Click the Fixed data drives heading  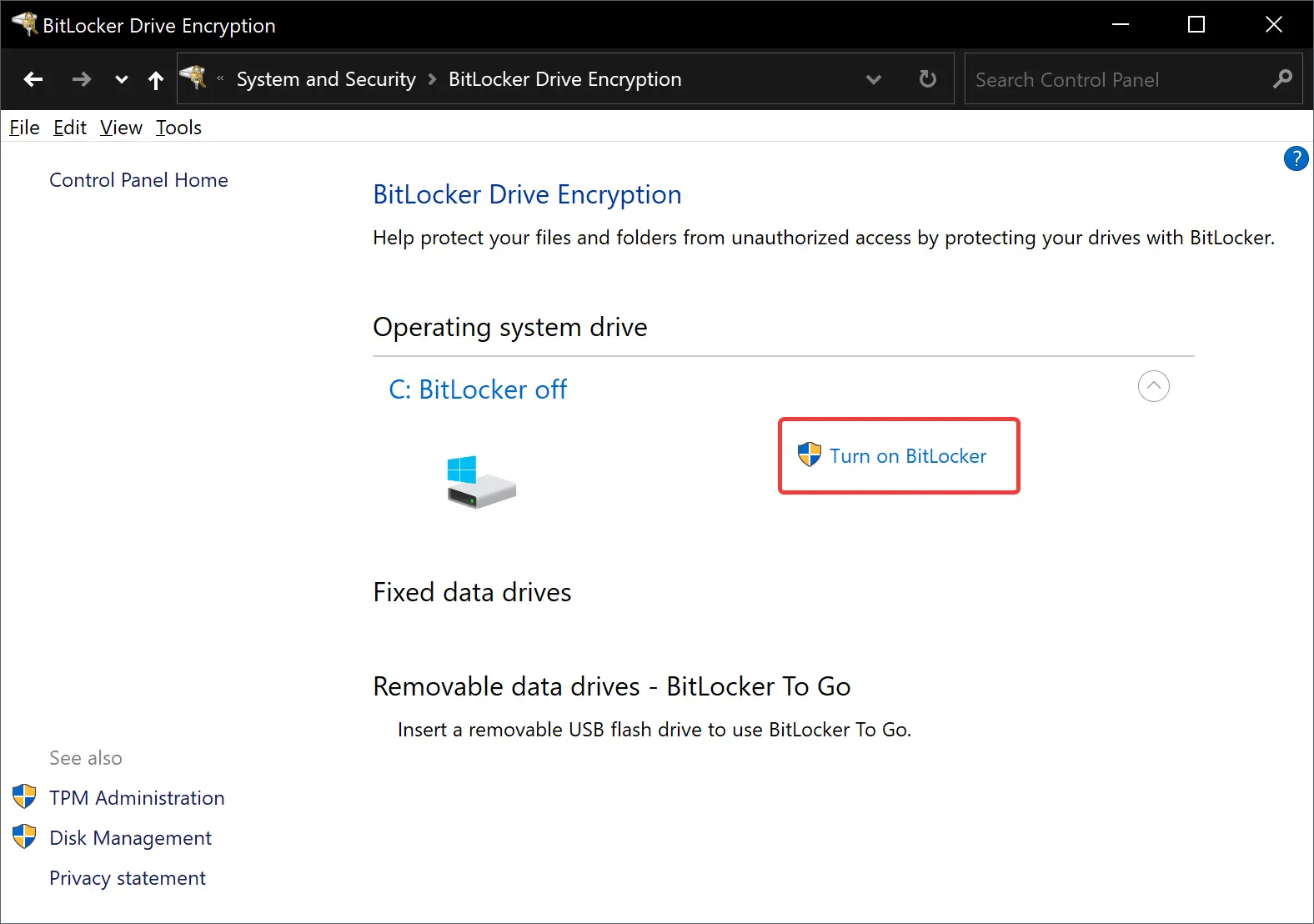(x=472, y=592)
